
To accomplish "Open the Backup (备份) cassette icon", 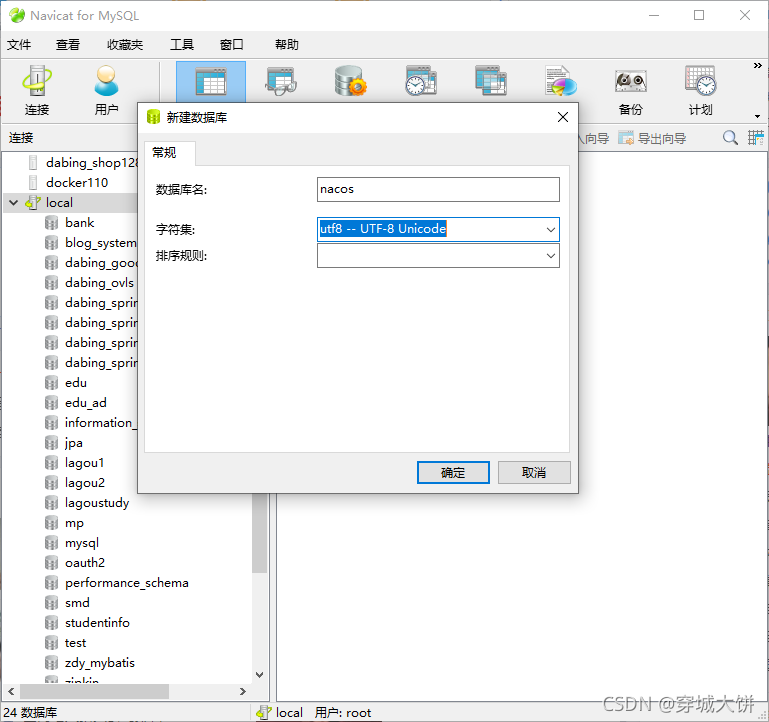I will 631,91.
